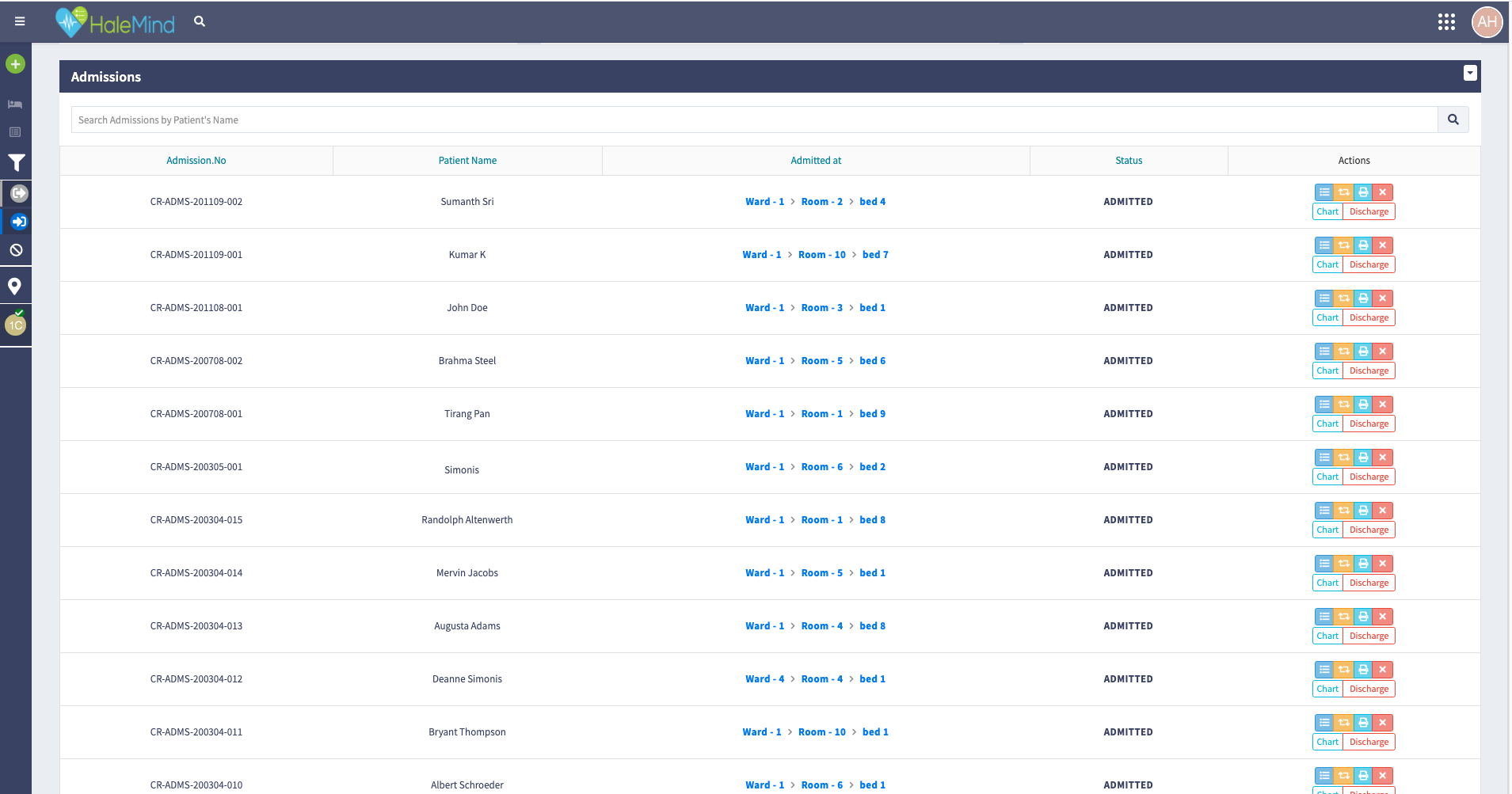1512x794 pixels.
Task: Discharge patient Sumanth Sri
Action: pyautogui.click(x=1369, y=211)
